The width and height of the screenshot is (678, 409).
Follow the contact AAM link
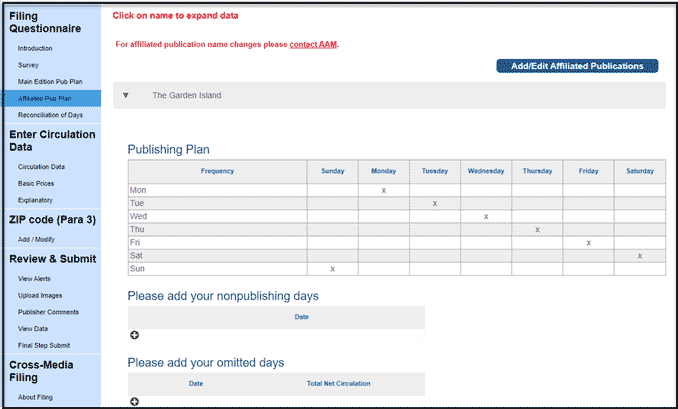(x=313, y=44)
